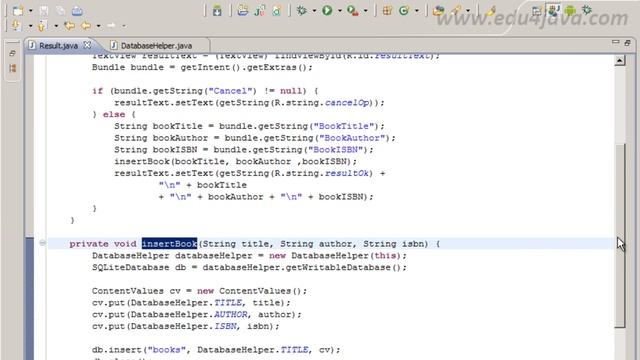Click the "BookTitle" string literal
This screenshot has width=640, height=360.
click(x=343, y=126)
